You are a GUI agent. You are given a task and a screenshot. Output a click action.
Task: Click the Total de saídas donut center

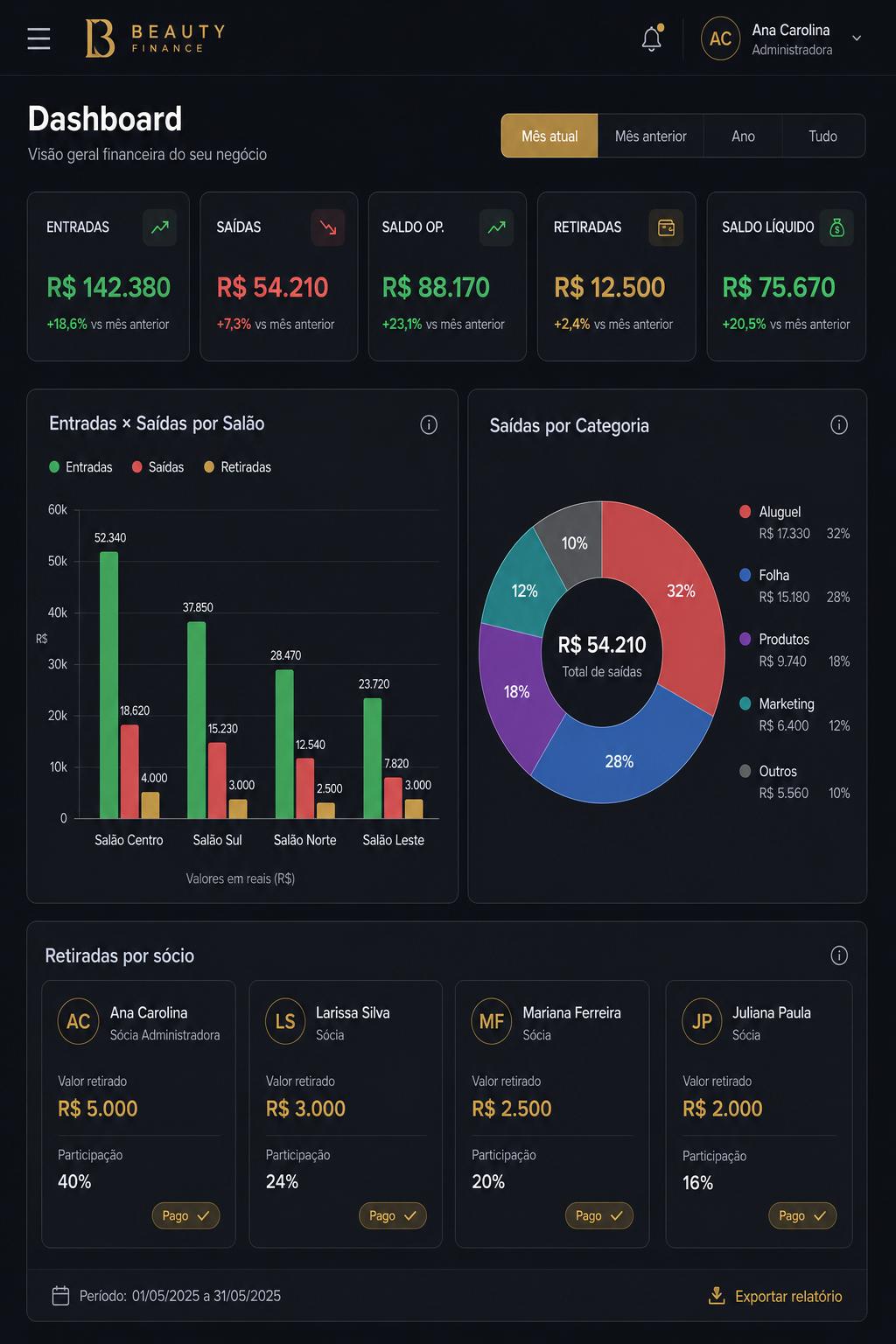602,672
